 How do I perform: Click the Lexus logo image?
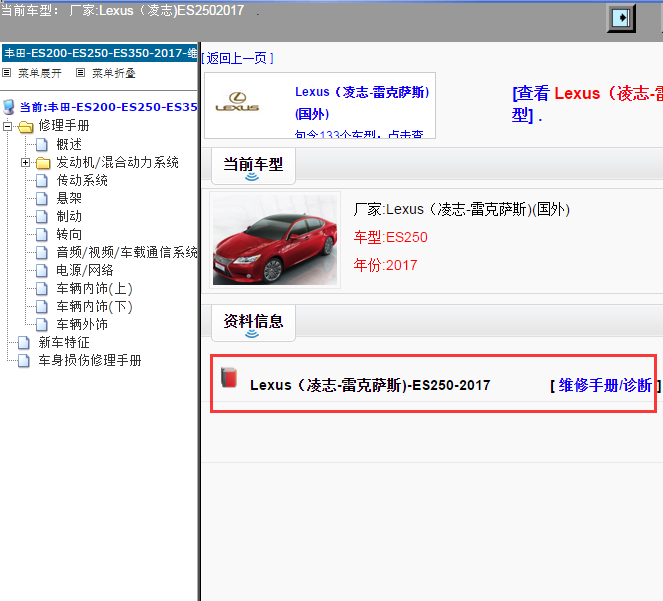237,102
